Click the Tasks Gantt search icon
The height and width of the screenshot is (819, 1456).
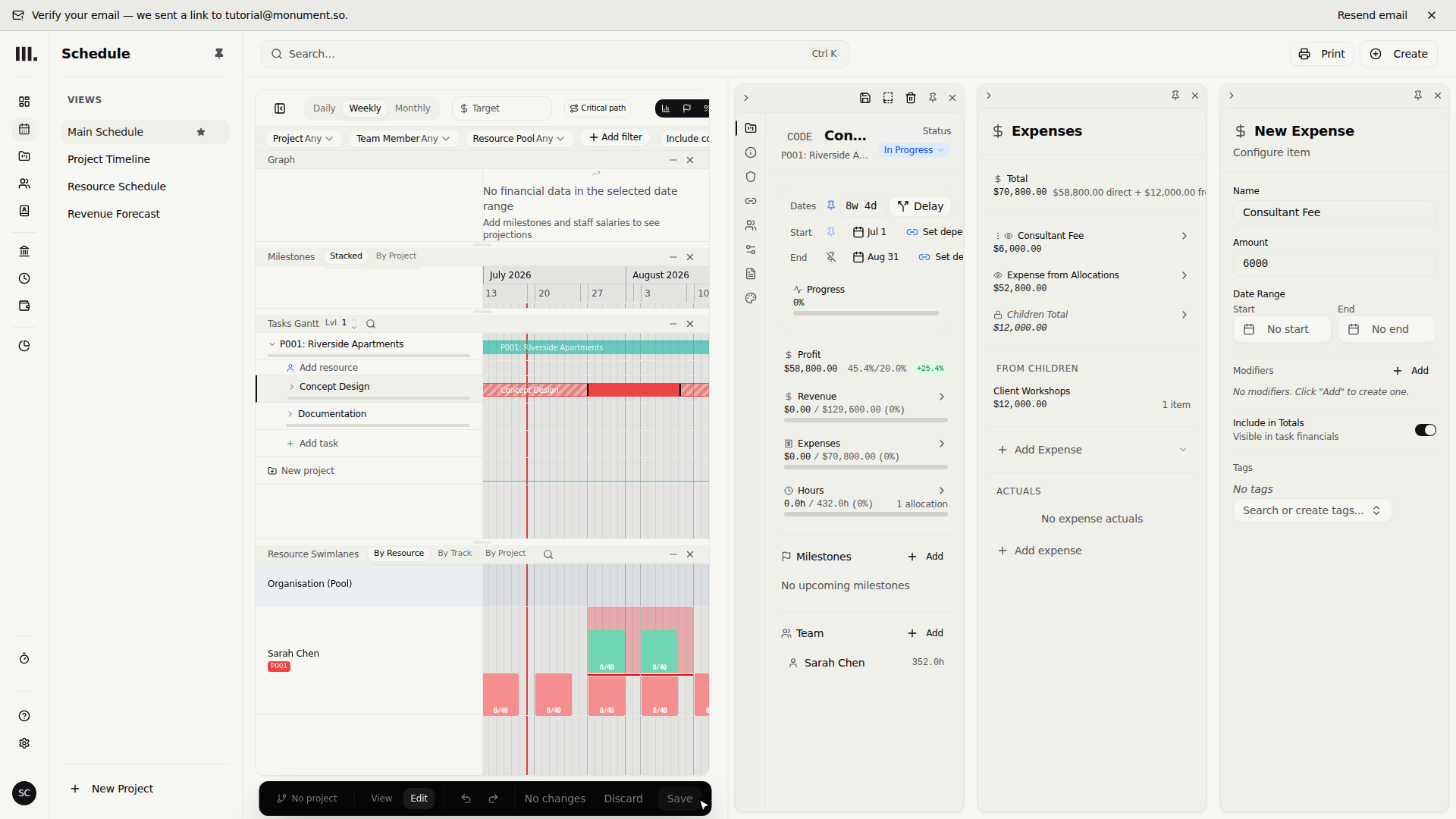(x=371, y=324)
